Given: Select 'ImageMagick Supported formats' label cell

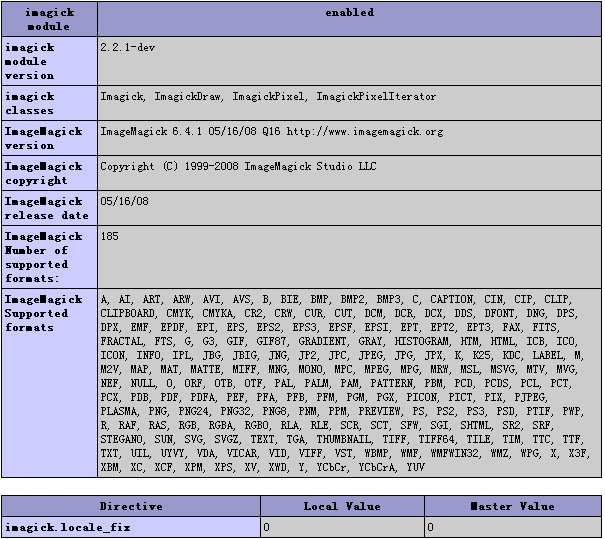Looking at the screenshot, I should (x=49, y=384).
